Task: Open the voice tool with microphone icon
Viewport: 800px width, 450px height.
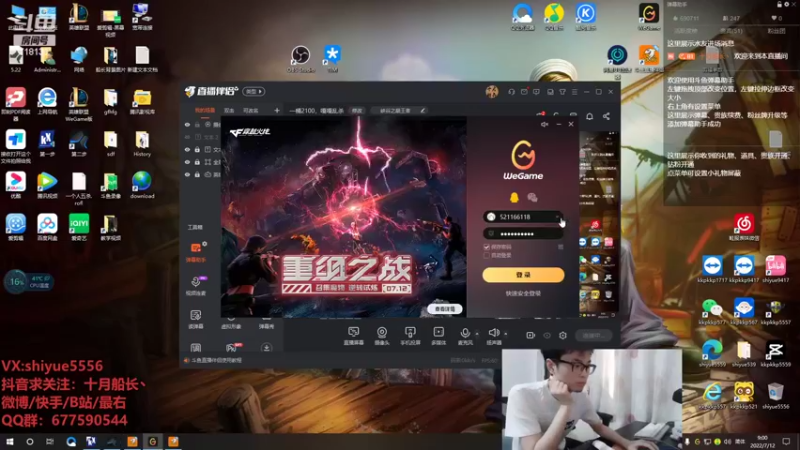Action: tap(196, 285)
